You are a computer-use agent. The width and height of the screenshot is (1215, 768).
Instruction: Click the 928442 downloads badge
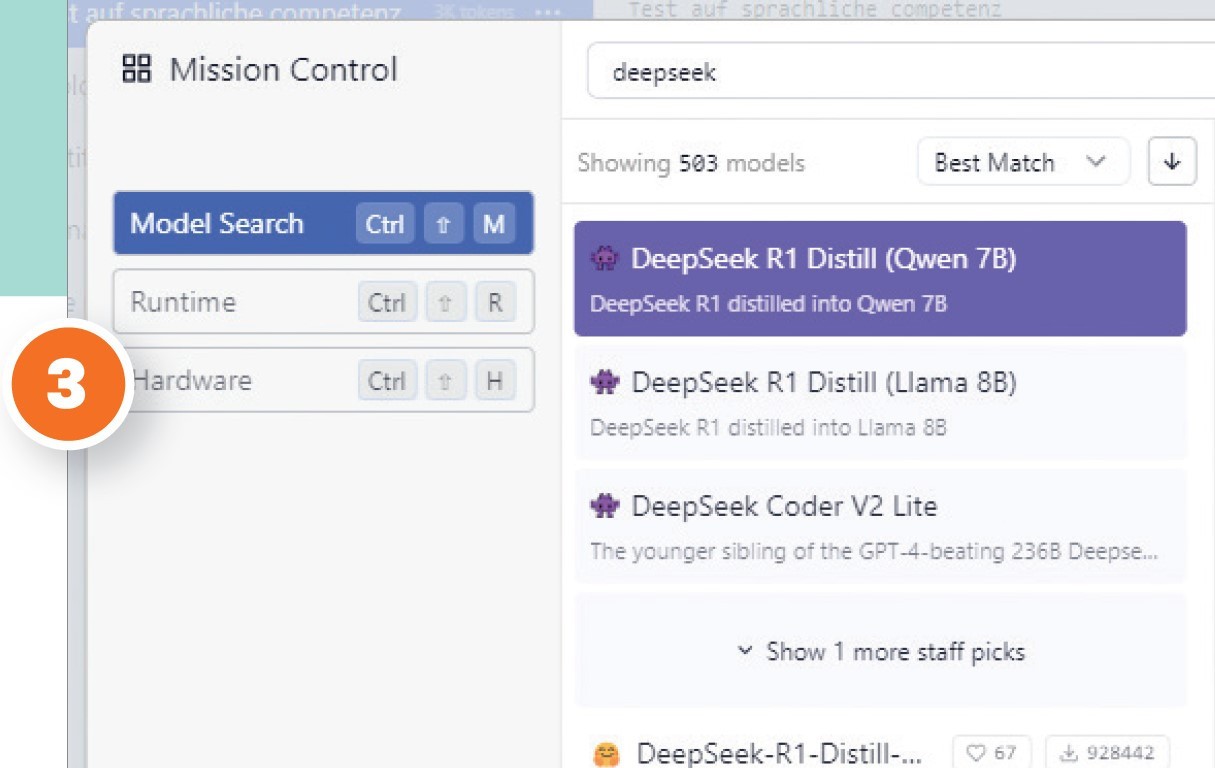click(1107, 753)
